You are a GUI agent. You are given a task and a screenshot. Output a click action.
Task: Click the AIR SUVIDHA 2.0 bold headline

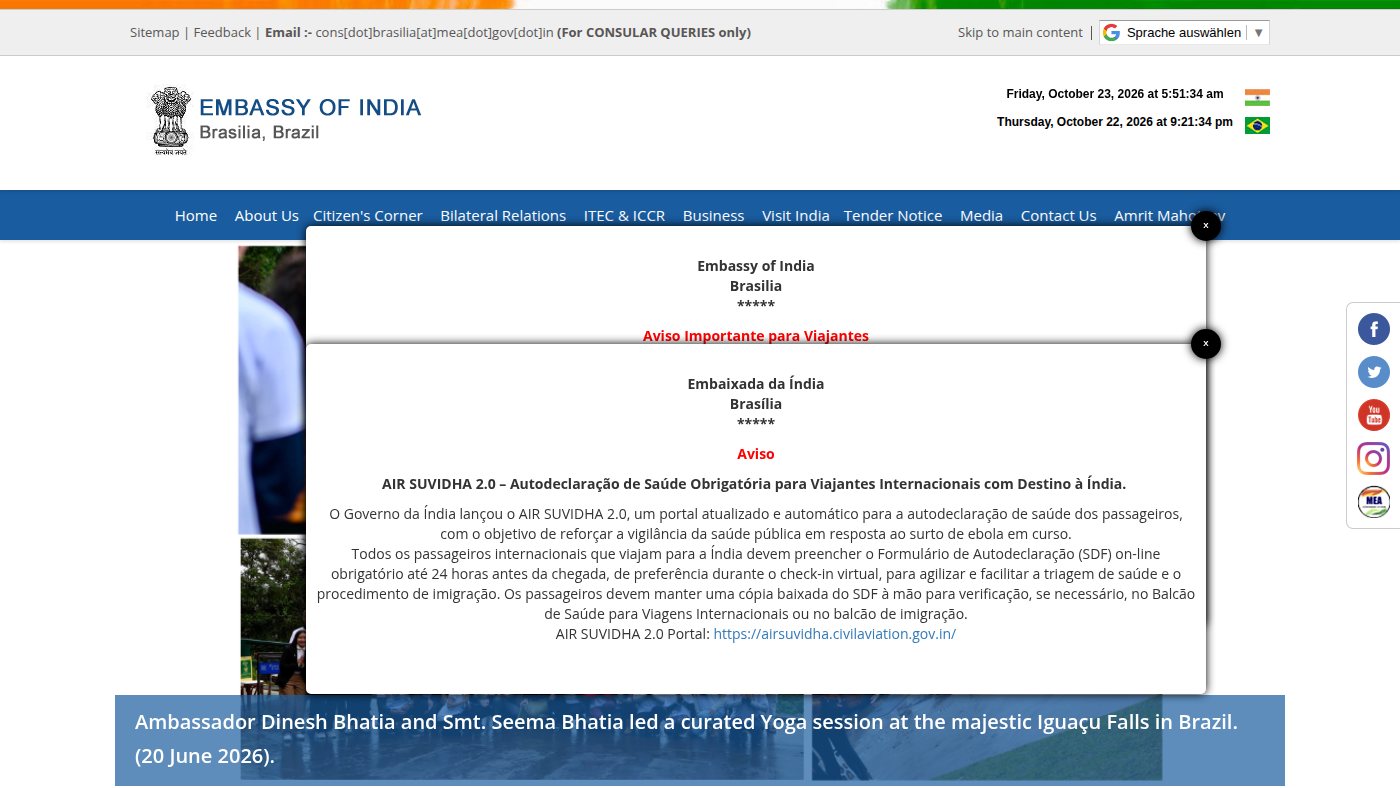click(754, 484)
